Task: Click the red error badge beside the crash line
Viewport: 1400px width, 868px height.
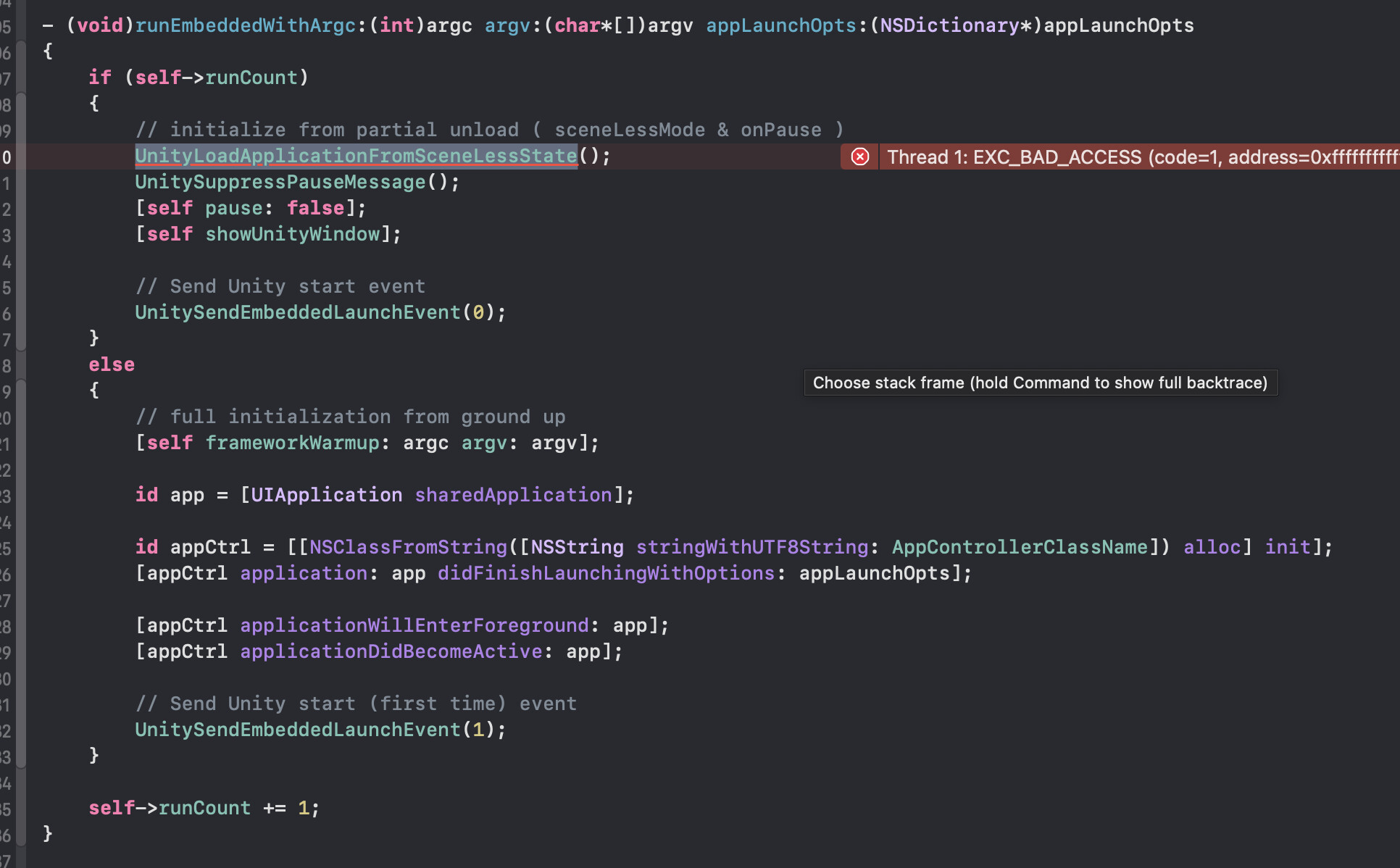Action: click(859, 157)
